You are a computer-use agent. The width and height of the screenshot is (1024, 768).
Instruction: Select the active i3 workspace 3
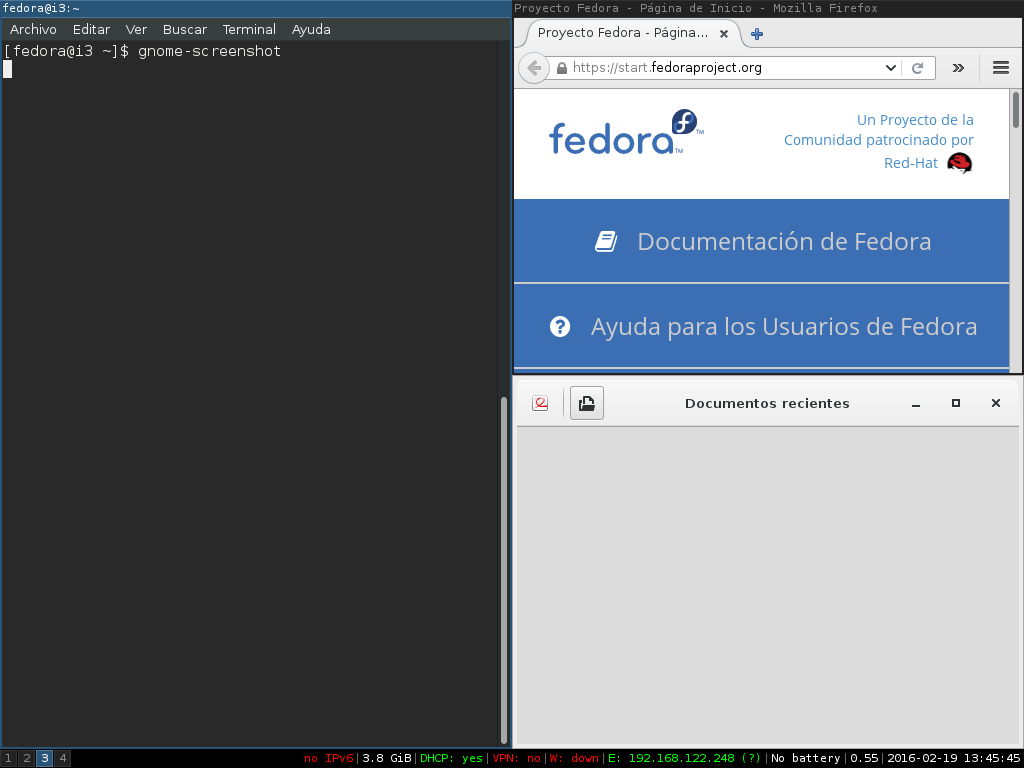pyautogui.click(x=44, y=758)
